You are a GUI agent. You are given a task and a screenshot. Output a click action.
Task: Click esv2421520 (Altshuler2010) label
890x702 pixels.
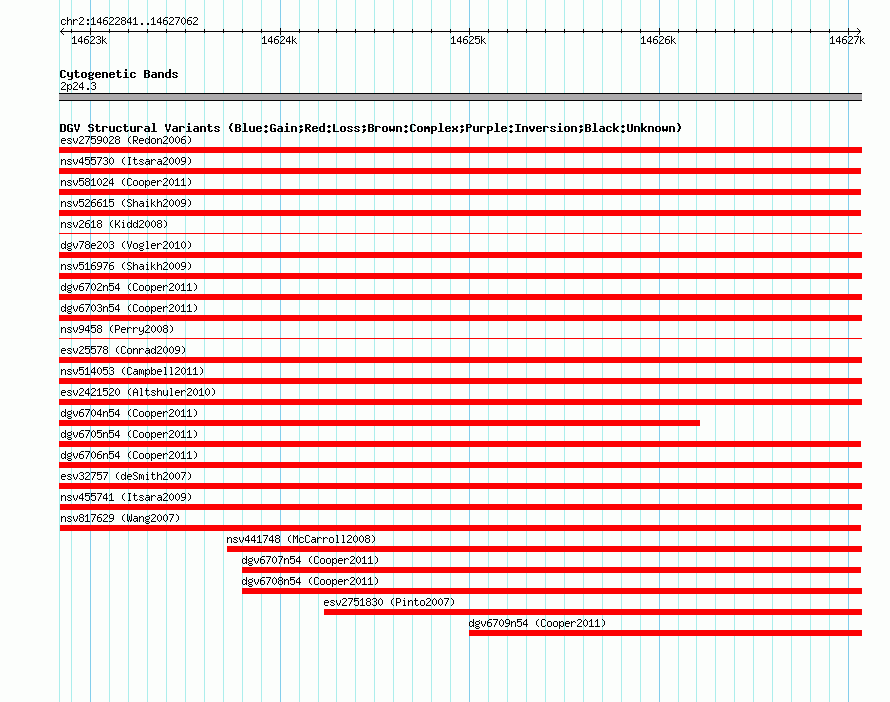click(x=138, y=392)
